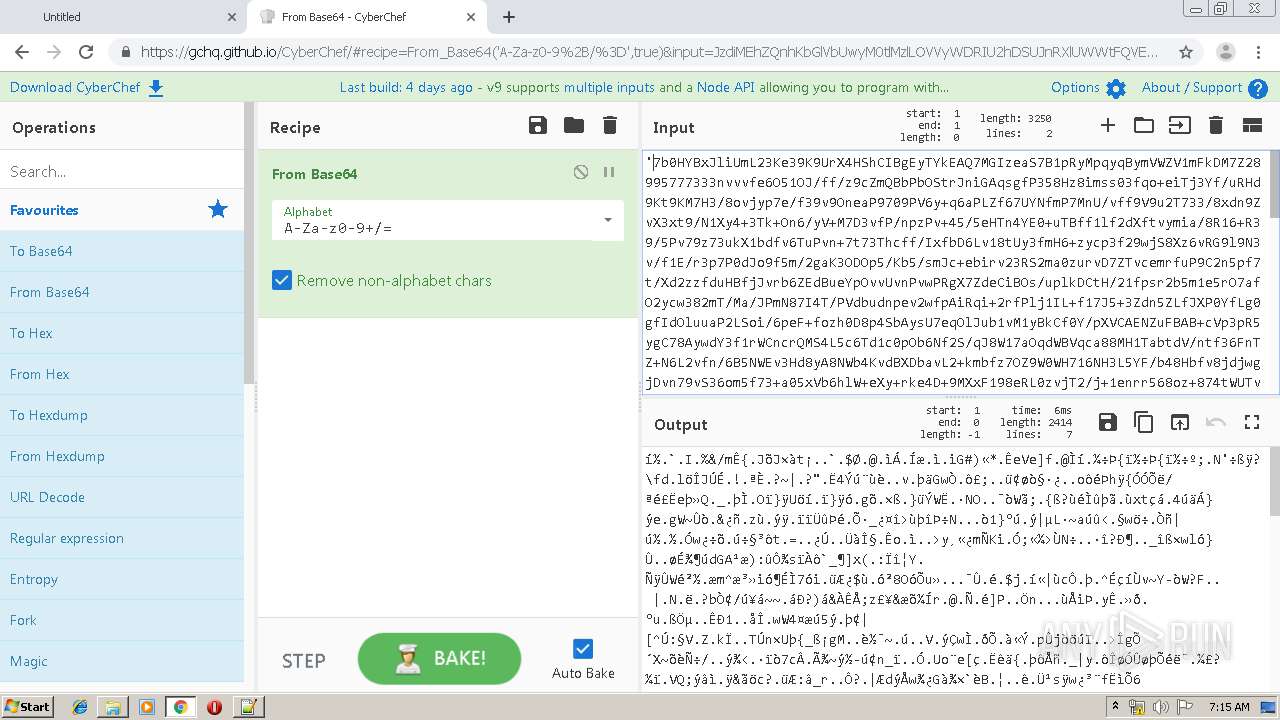Image resolution: width=1280 pixels, height=720 pixels.
Task: Clear the recipe with the trash icon
Action: [x=610, y=125]
